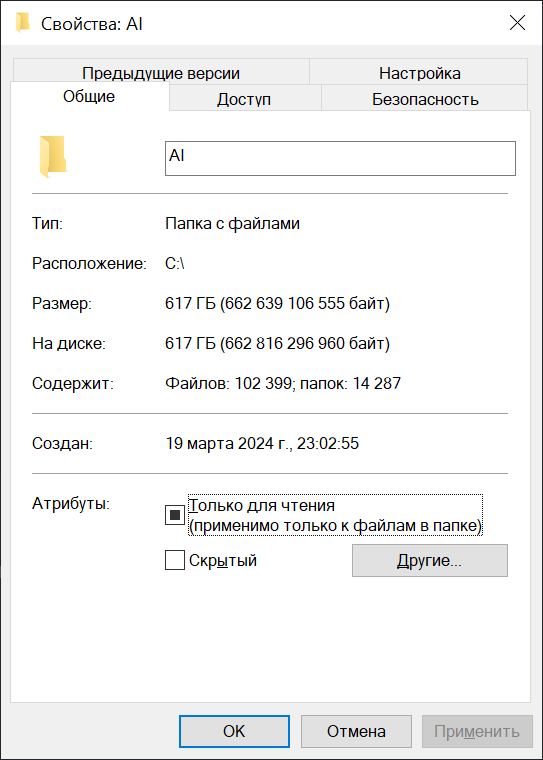
Task: Open the Безопасность tab
Action: [x=425, y=99]
